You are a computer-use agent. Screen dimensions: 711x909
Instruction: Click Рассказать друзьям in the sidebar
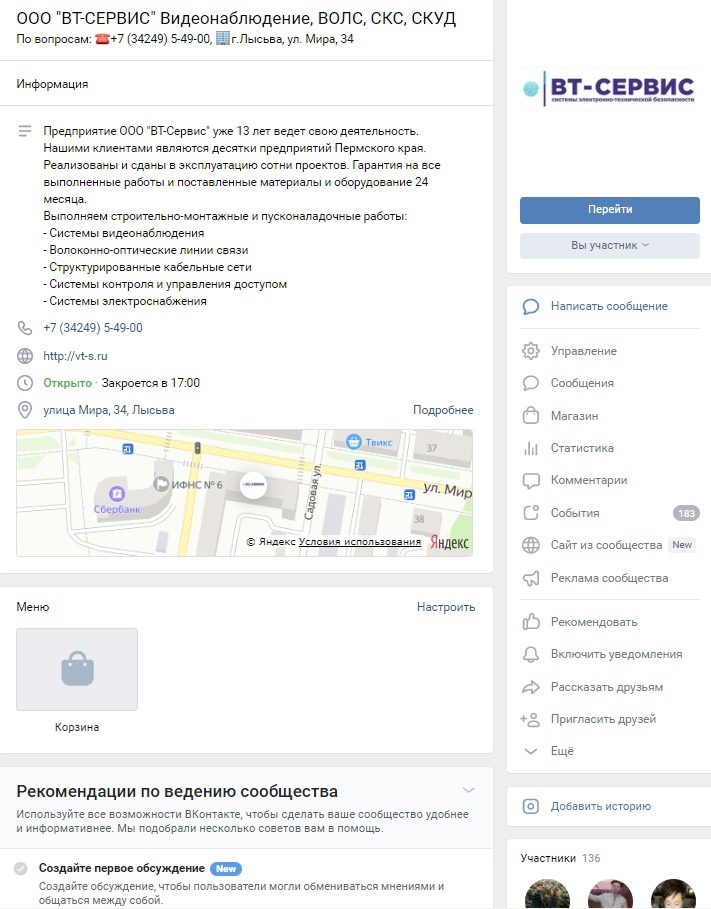pos(607,687)
